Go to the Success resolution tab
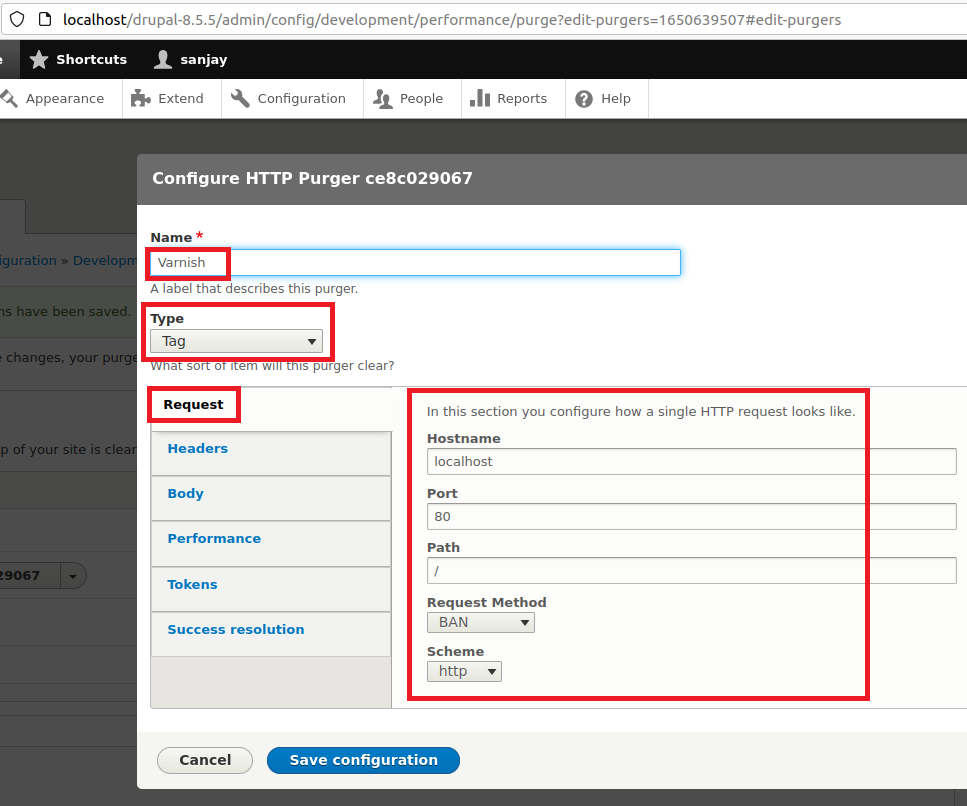 [236, 630]
